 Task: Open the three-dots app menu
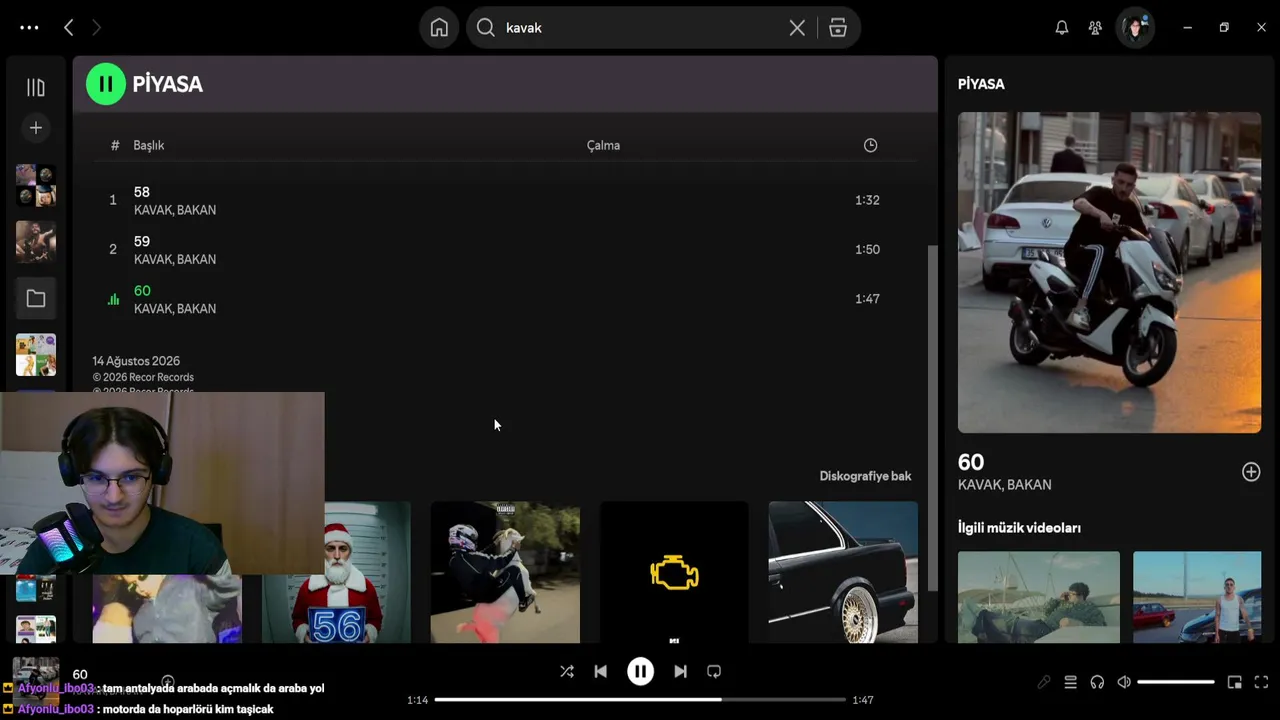(29, 28)
